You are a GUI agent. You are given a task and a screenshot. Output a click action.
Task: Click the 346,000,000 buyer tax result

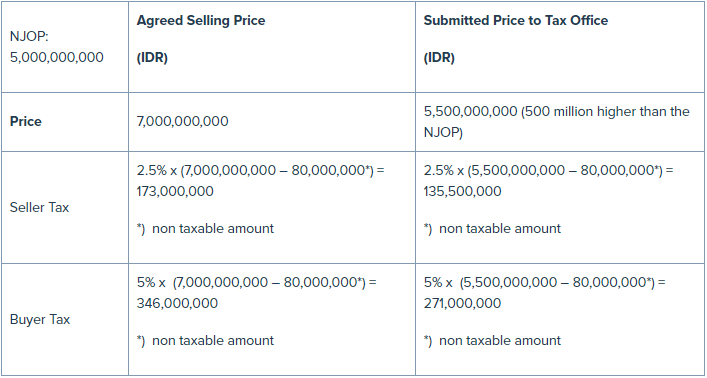point(177,303)
